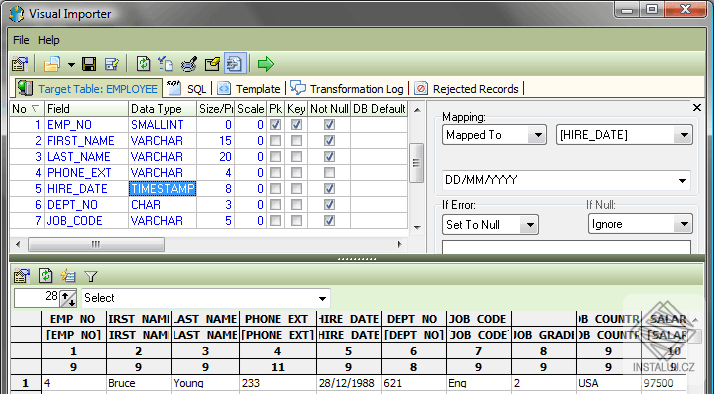This screenshot has height=394, width=714.
Task: Toggle Not Null checkbox for LAST_NAME
Action: (x=329, y=157)
